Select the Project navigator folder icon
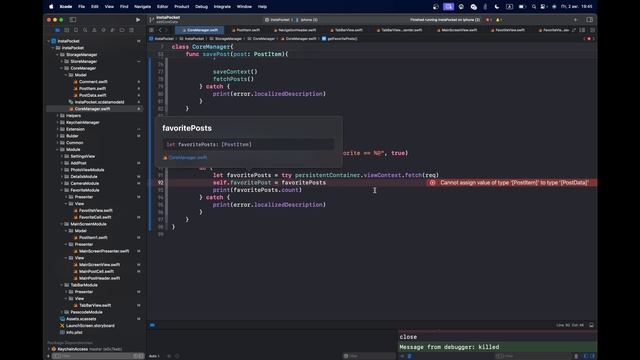This screenshot has height=360, width=640. [58, 30]
